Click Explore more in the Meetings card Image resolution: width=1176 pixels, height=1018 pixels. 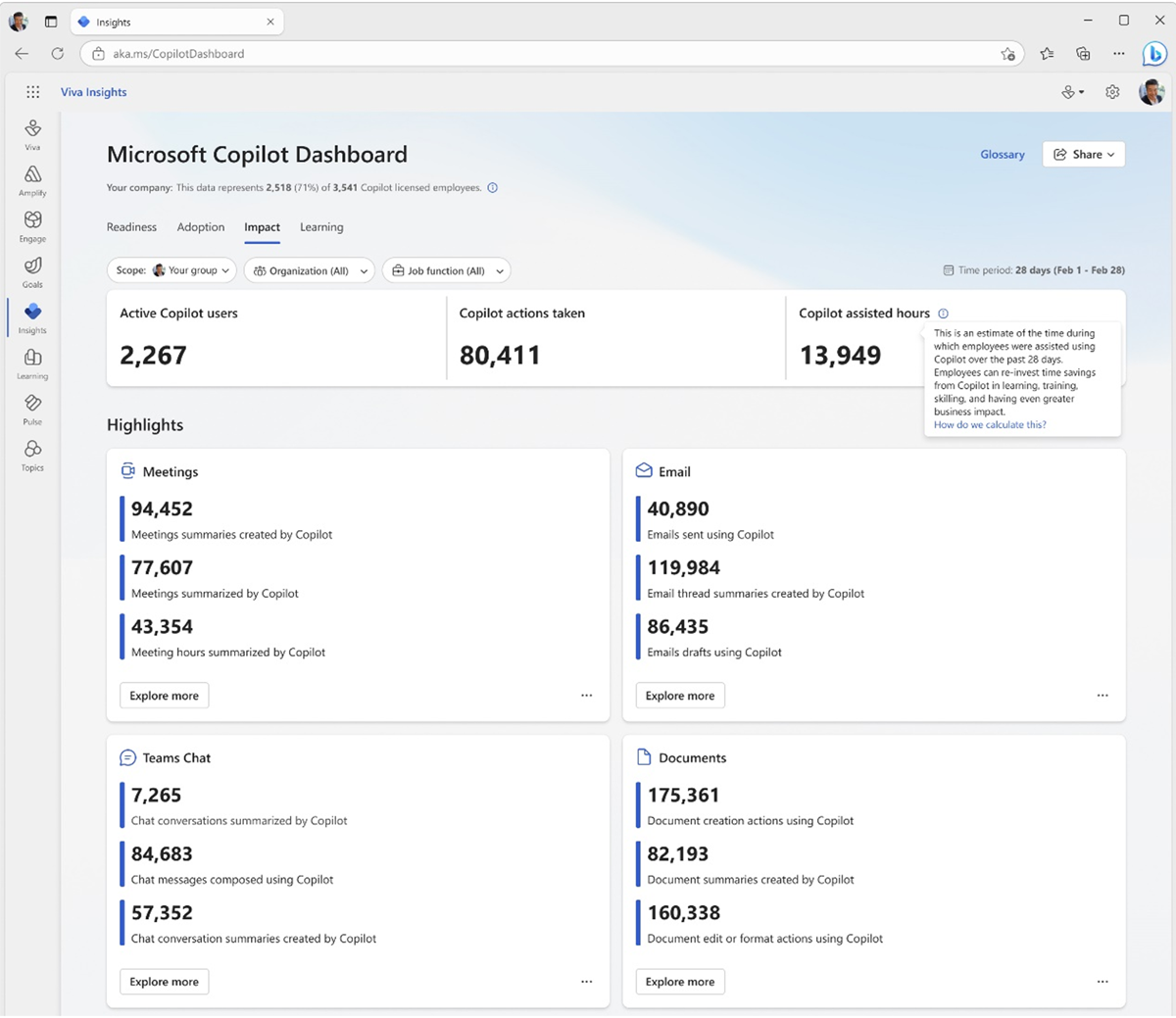pos(164,696)
